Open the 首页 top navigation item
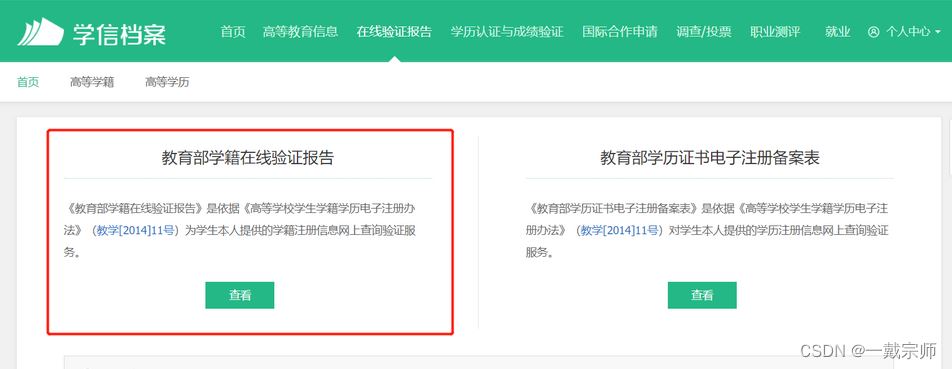This screenshot has height=369, width=952. [233, 32]
